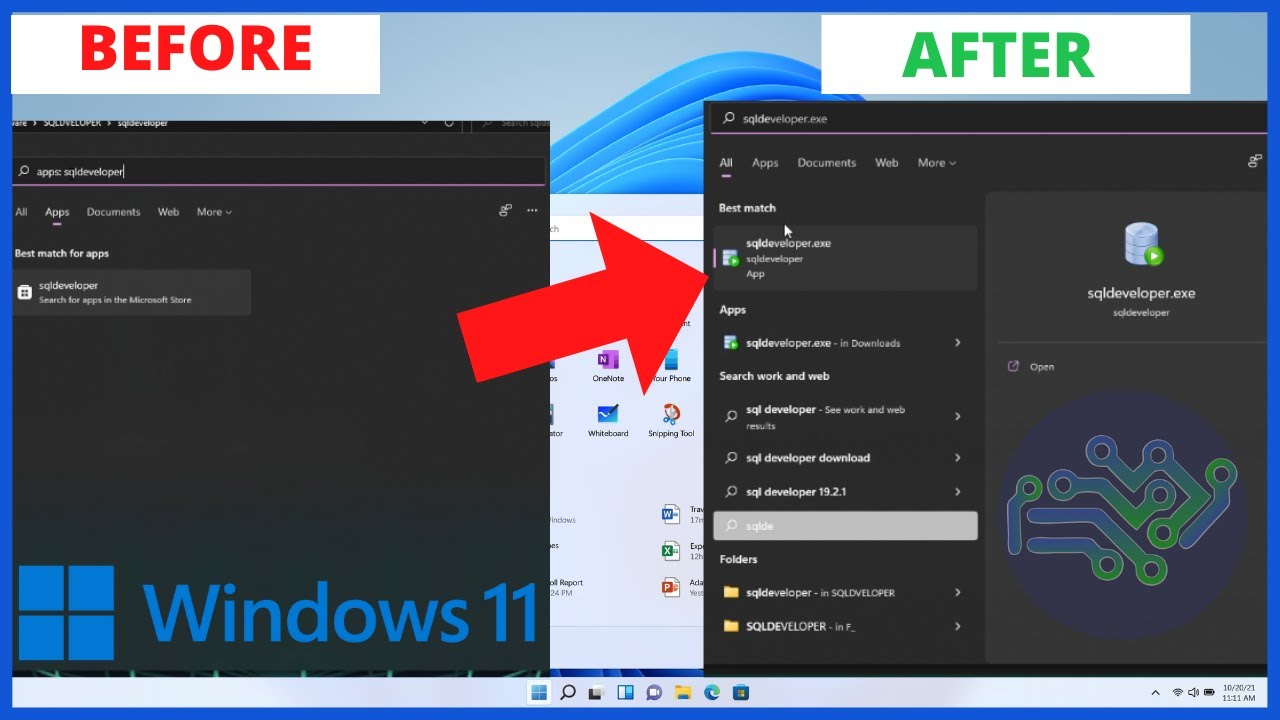Open 'sqldeveloper.exe - in Downloads' result
Viewport: 1280px width, 720px height.
tap(845, 342)
